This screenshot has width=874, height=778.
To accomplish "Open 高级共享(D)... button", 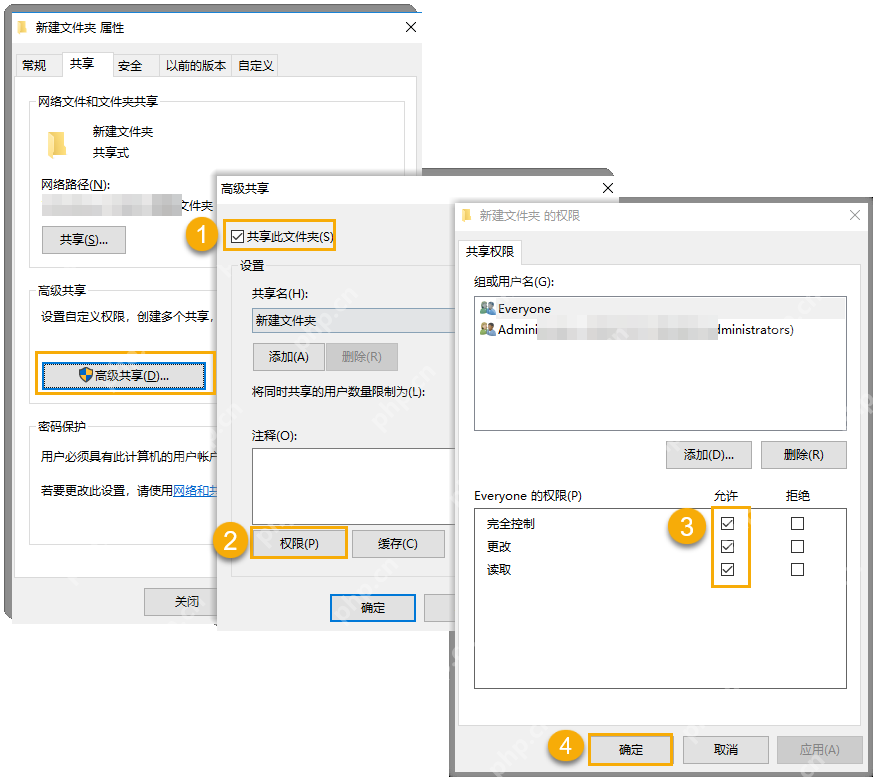I will (124, 375).
